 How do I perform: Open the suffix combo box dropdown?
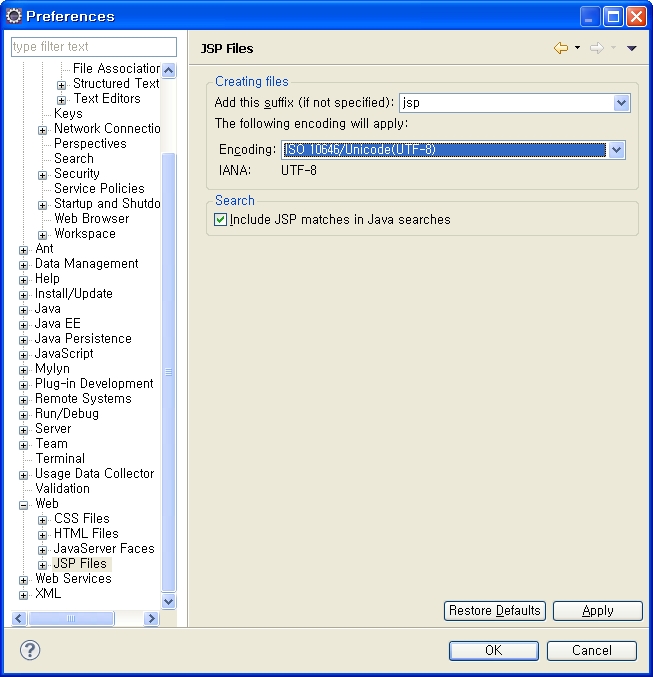621,103
